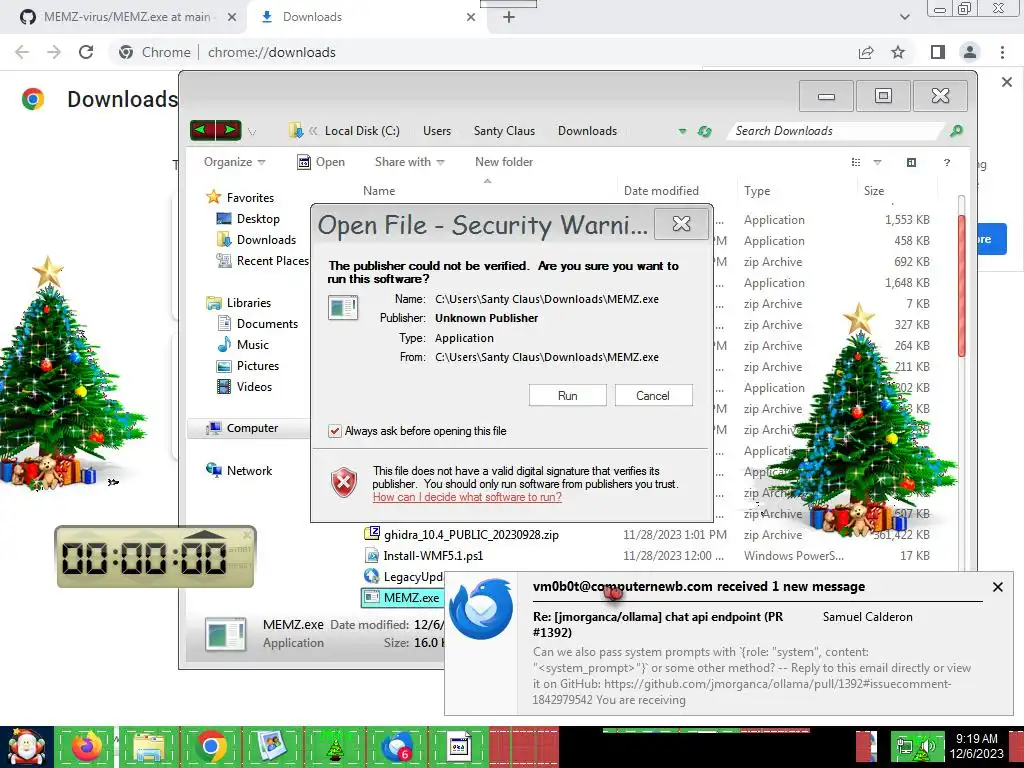1024x768 pixels.
Task: Open 'How can I decide what software to run?' link
Action: pyautogui.click(x=467, y=497)
